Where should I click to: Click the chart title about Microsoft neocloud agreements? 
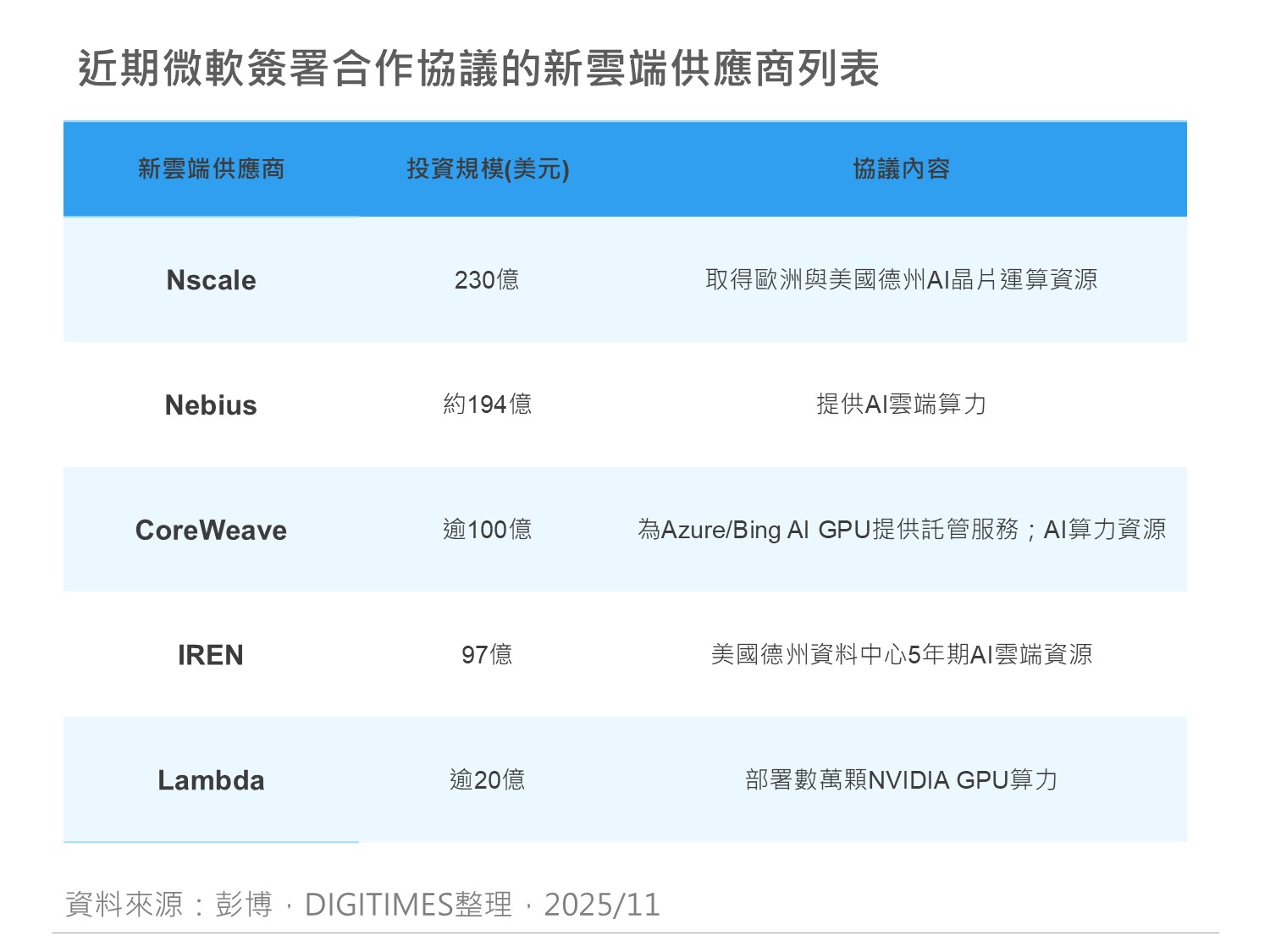(x=478, y=69)
